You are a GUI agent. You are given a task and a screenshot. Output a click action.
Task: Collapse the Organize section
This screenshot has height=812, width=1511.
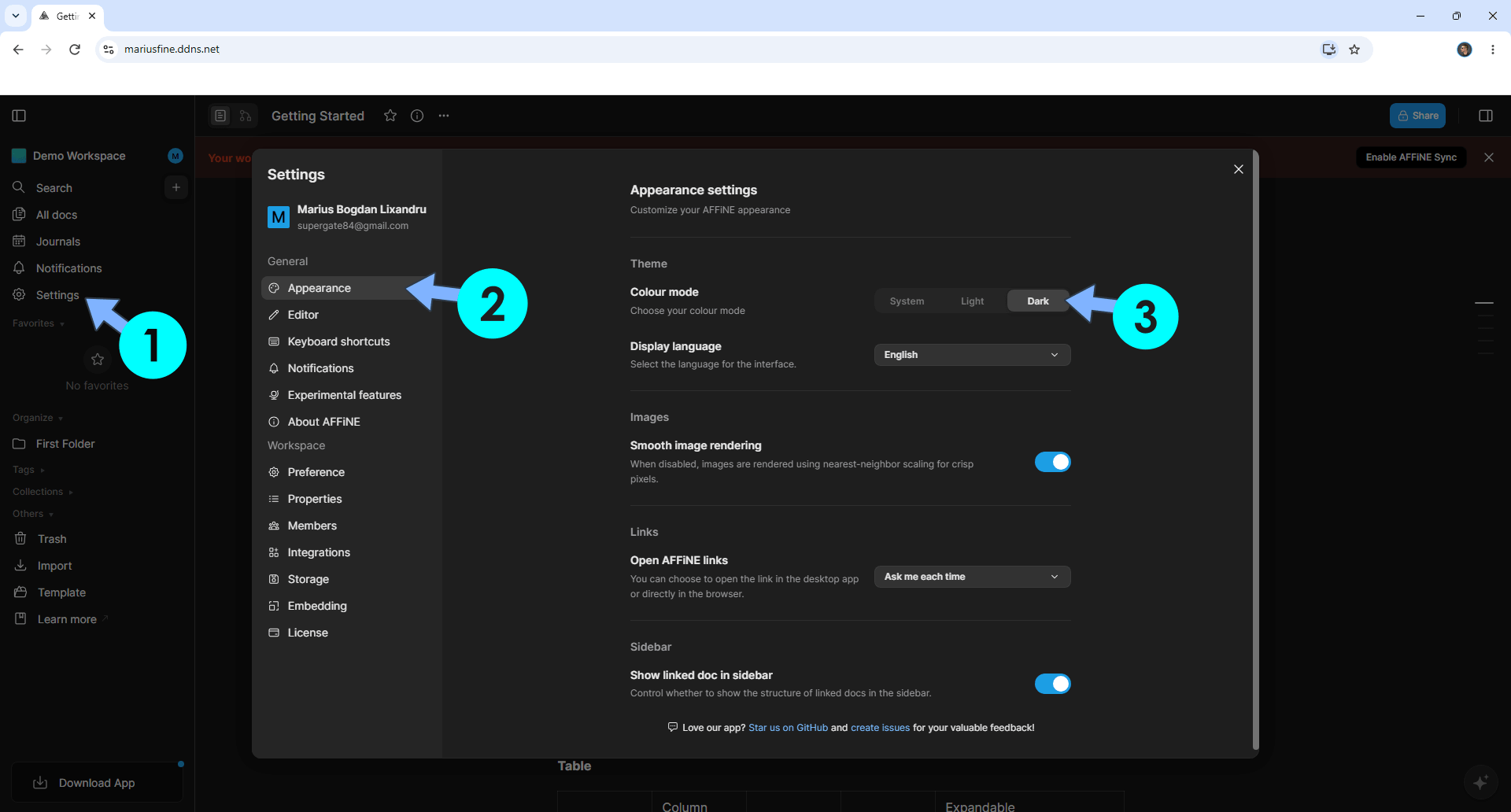pyautogui.click(x=38, y=418)
